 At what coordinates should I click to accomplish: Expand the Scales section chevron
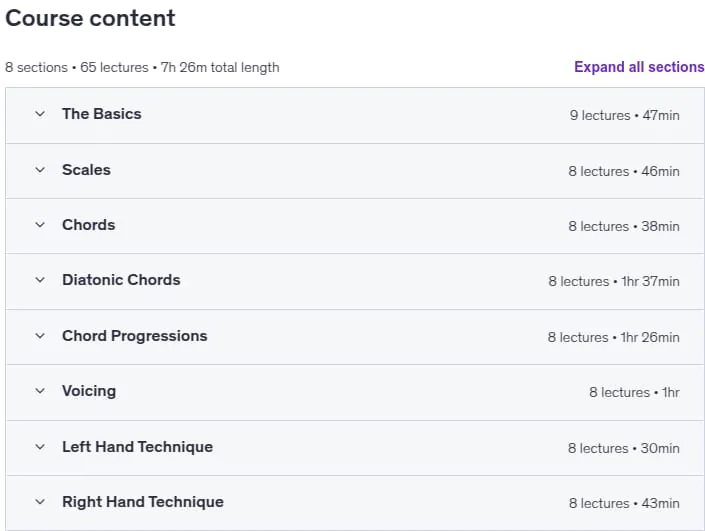point(40,170)
